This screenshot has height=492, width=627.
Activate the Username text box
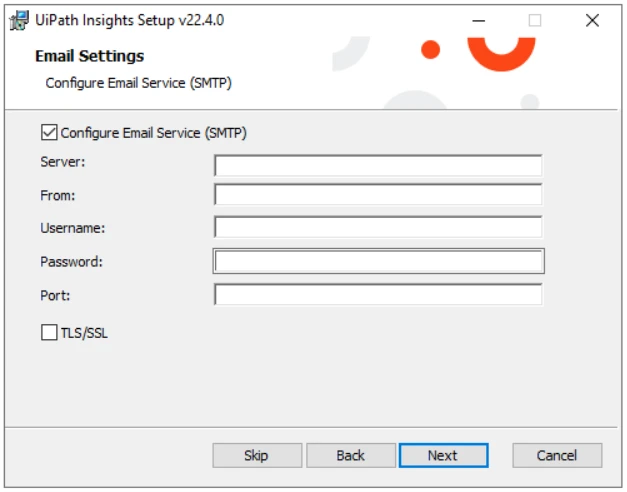pyautogui.click(x=378, y=227)
